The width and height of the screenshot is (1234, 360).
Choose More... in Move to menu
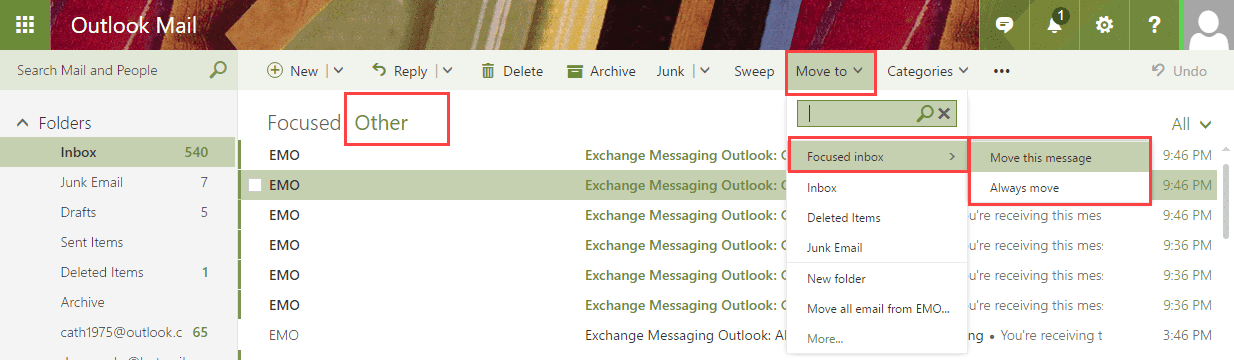point(877,338)
